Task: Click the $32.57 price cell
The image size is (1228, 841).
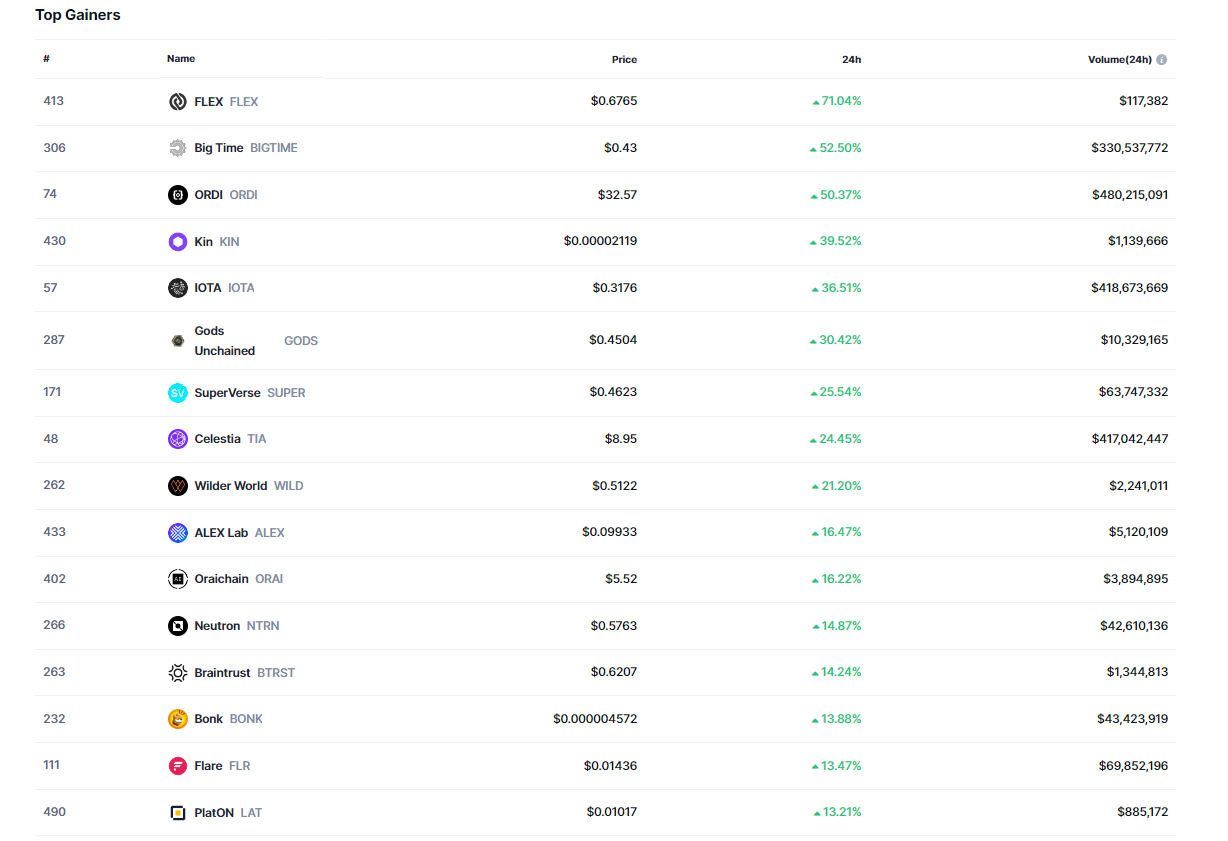Action: (x=617, y=195)
